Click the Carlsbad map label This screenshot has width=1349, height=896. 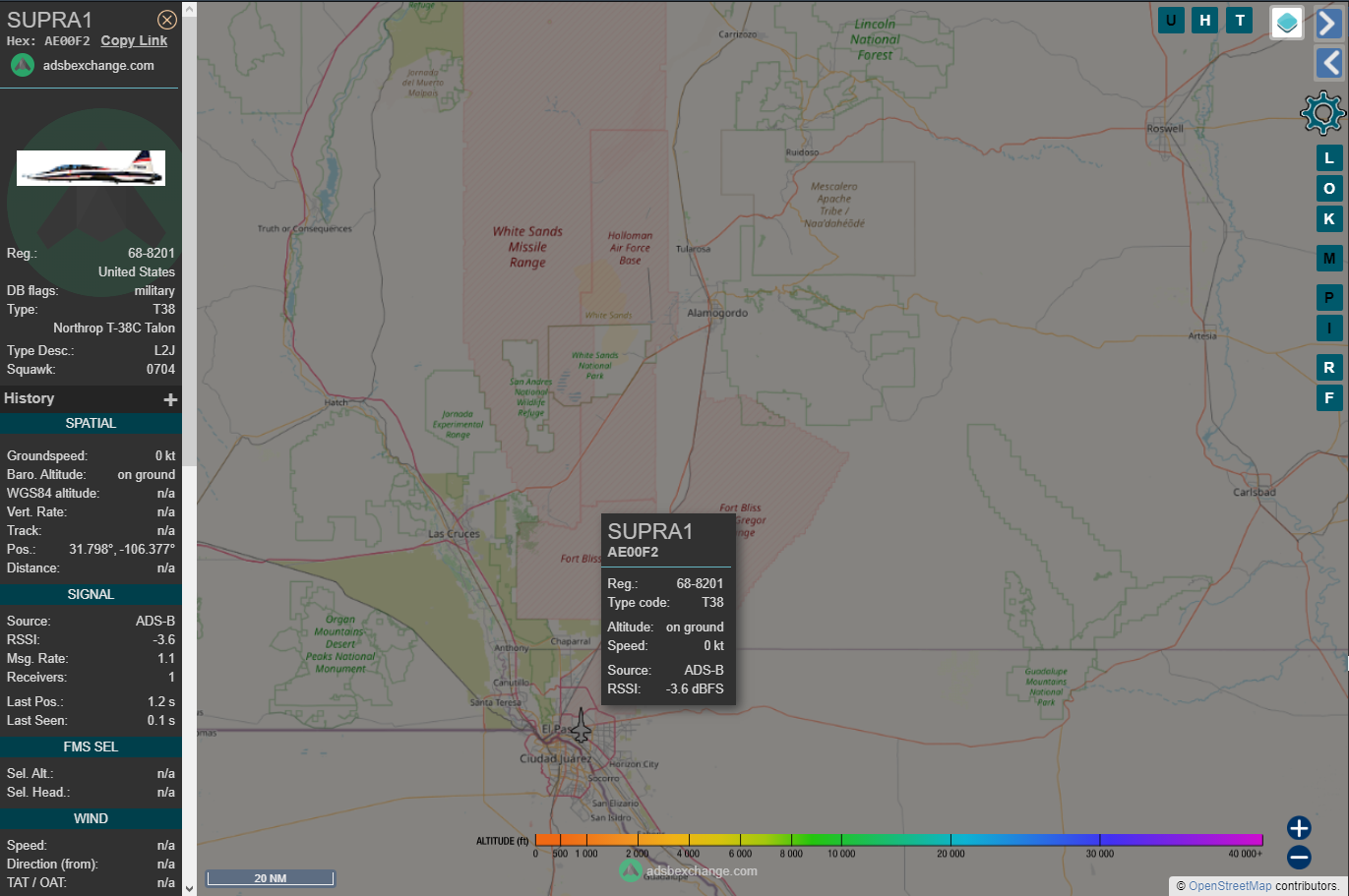[x=1255, y=492]
